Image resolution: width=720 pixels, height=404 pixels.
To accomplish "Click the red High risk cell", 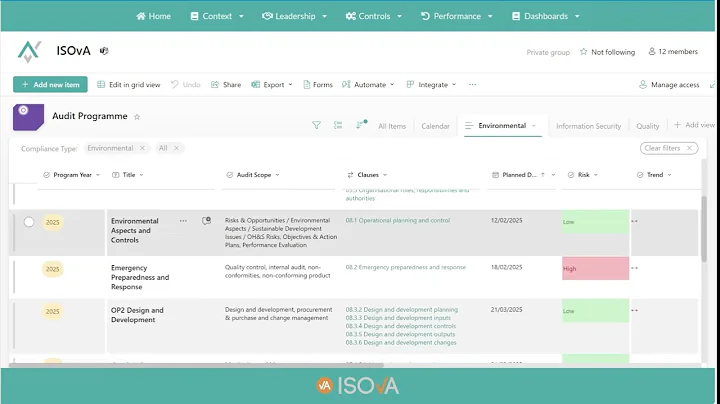I will coord(596,269).
